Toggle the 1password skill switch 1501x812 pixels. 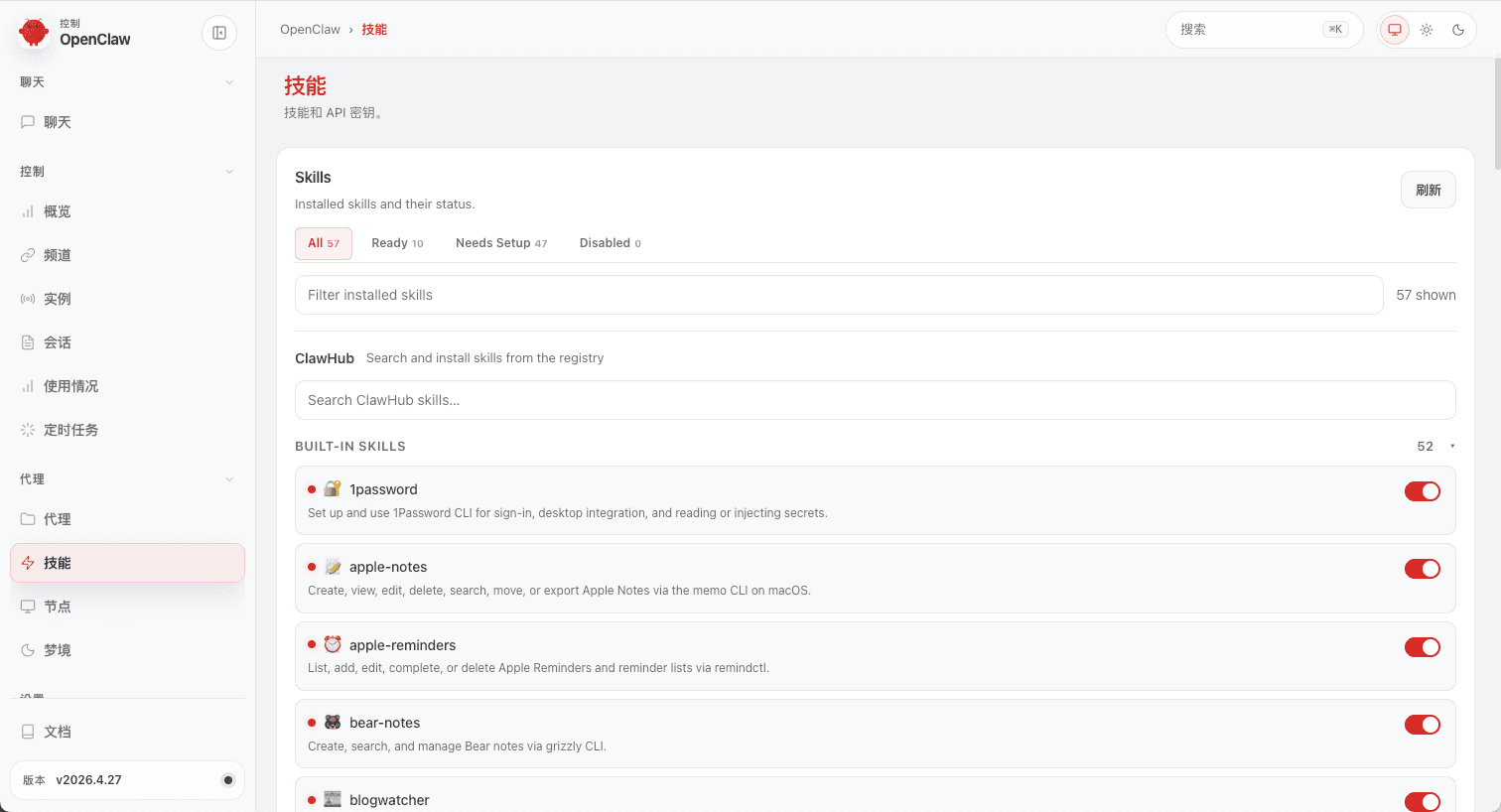point(1423,491)
